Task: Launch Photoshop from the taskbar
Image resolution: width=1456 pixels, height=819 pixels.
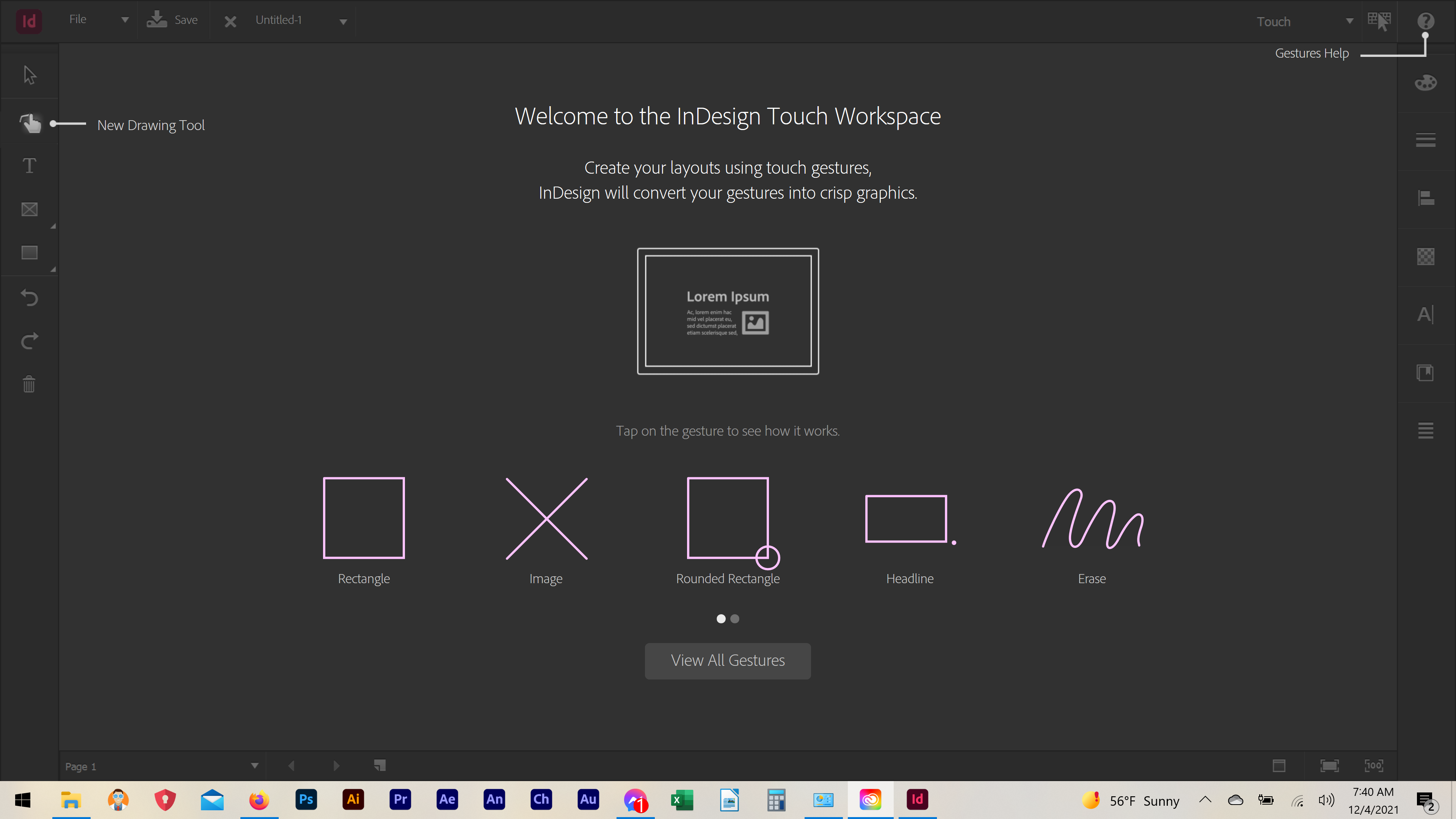Action: (x=306, y=799)
